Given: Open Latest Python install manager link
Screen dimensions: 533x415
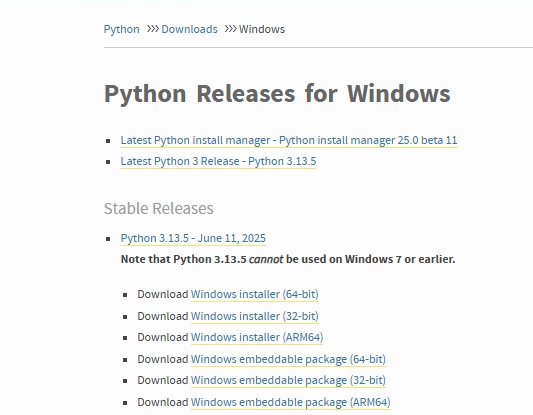Looking at the screenshot, I should (x=289, y=140).
